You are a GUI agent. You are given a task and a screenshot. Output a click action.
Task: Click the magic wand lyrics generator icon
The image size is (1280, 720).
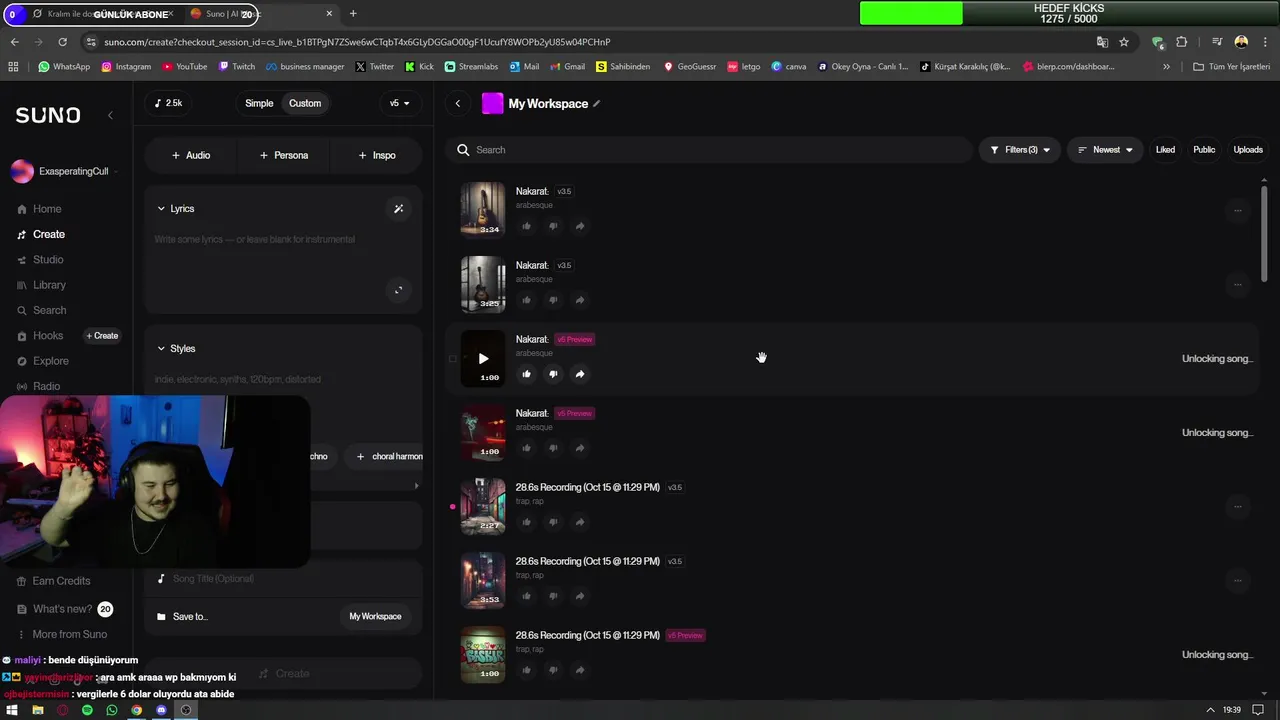click(398, 209)
